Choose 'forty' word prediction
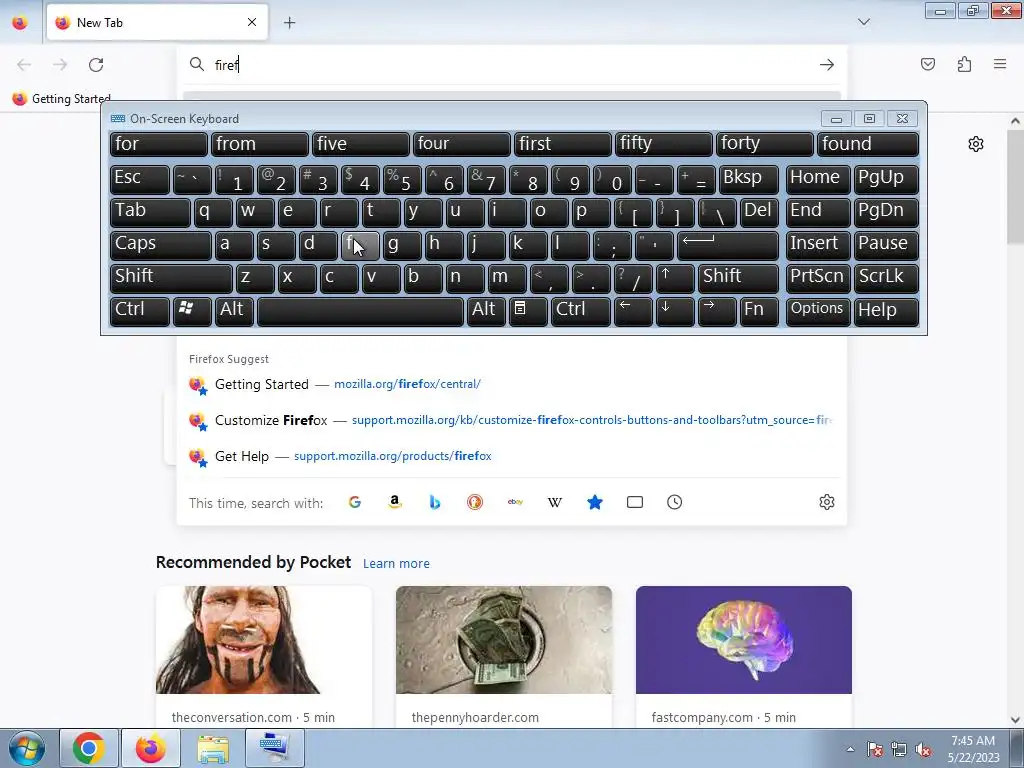Image resolution: width=1024 pixels, height=768 pixels. coord(765,144)
